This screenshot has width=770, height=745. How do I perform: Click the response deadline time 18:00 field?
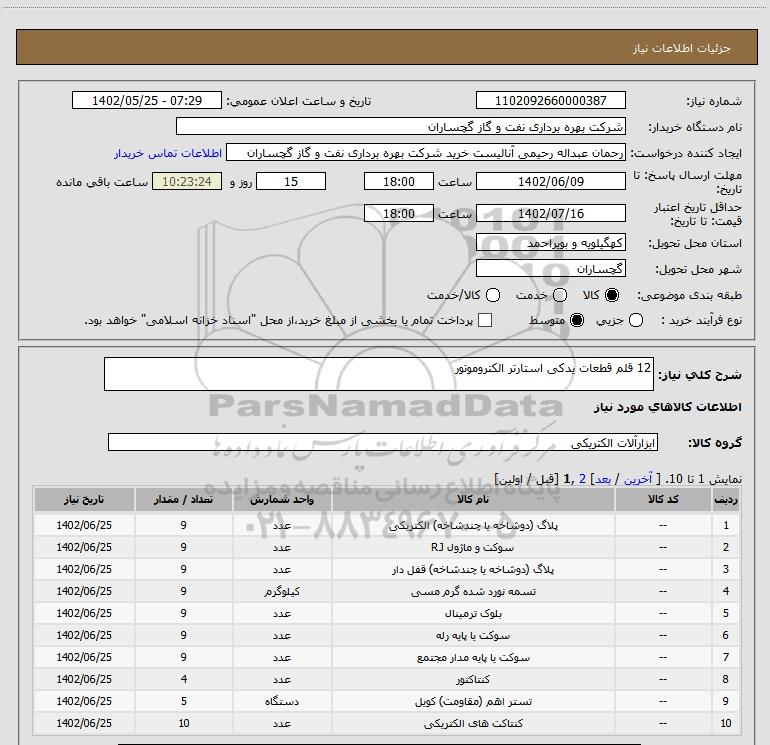pos(399,181)
